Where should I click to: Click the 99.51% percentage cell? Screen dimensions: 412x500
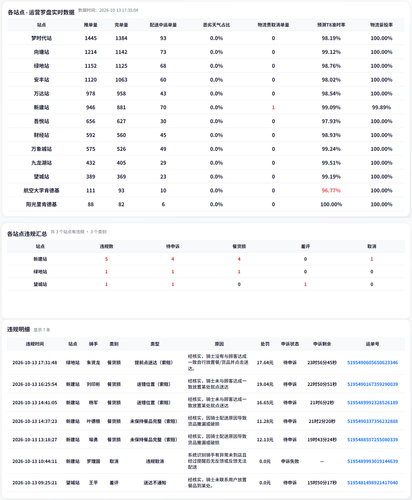tap(331, 163)
